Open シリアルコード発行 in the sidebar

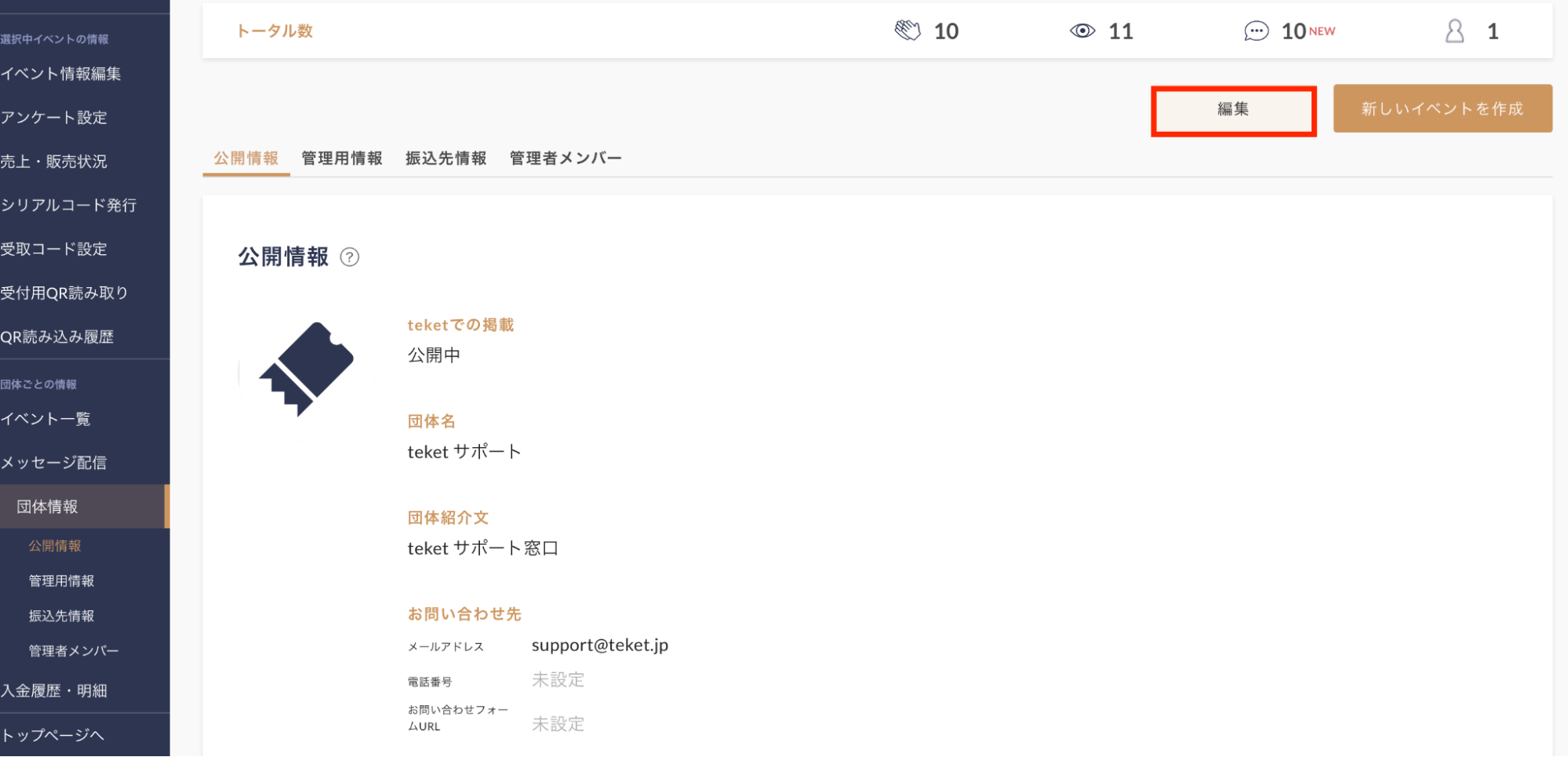click(x=68, y=206)
